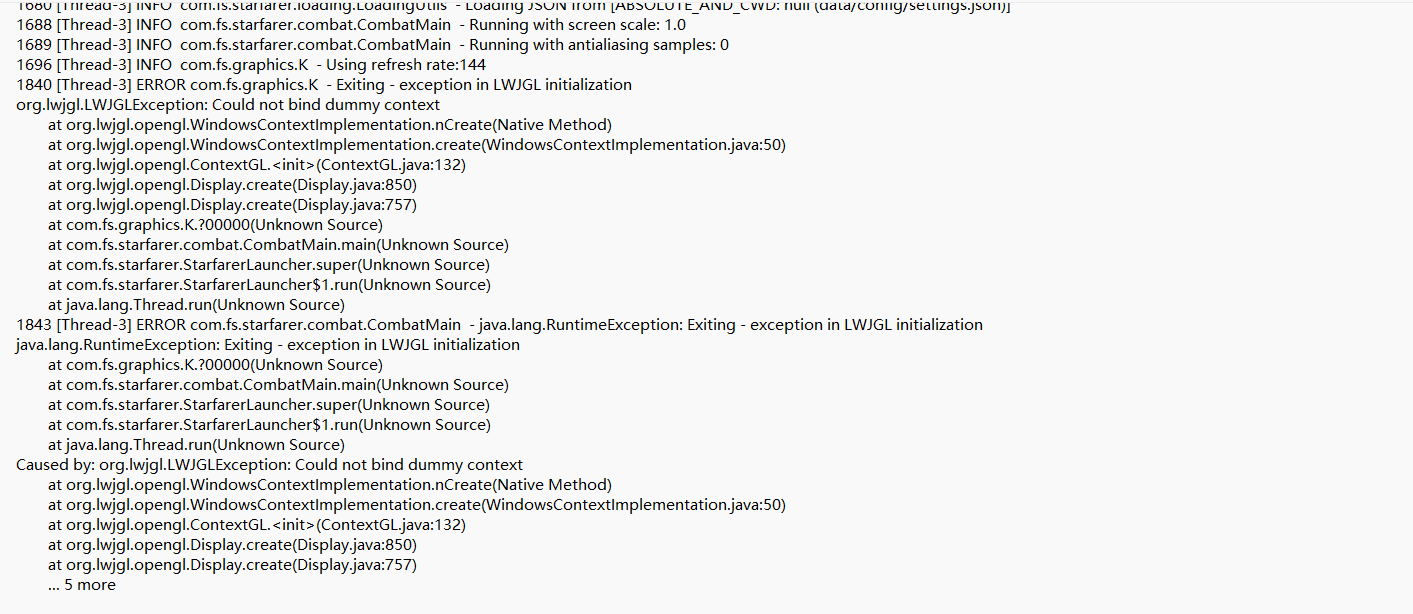Click the screen scale value 1.0
The height and width of the screenshot is (614, 1413).
point(675,25)
